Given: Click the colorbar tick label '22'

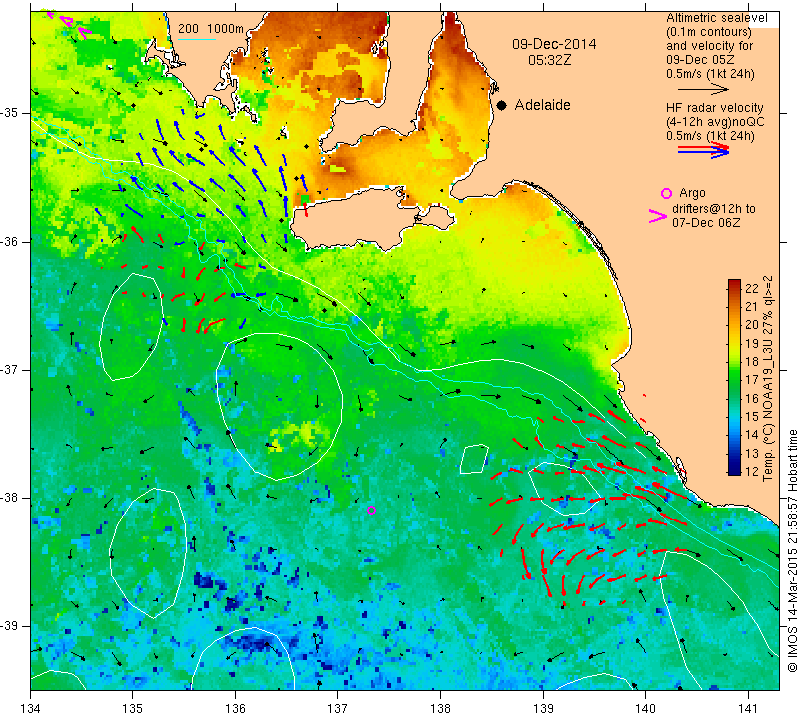Looking at the screenshot, I should click(x=752, y=288).
